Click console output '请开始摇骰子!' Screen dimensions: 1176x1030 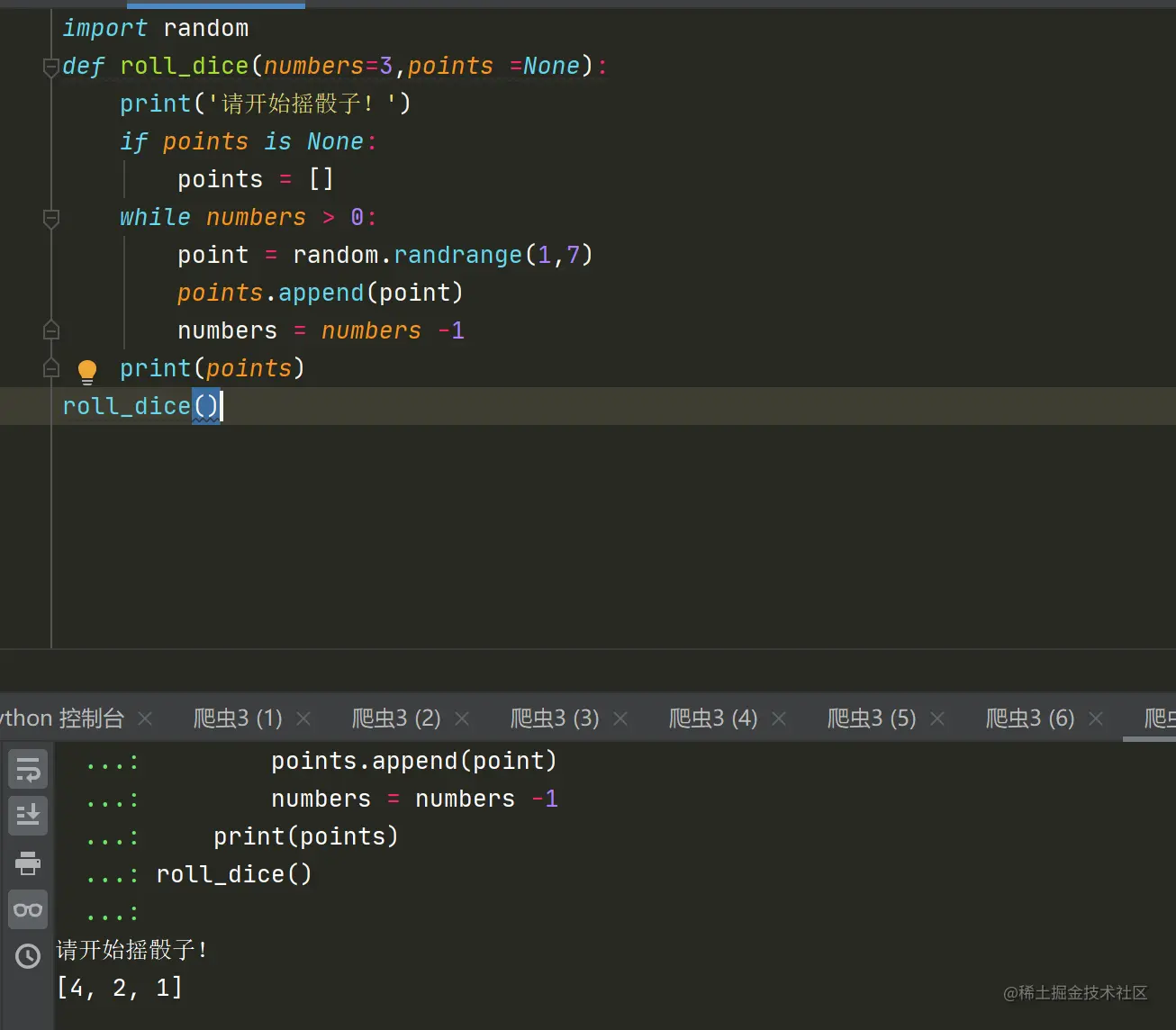[132, 951]
